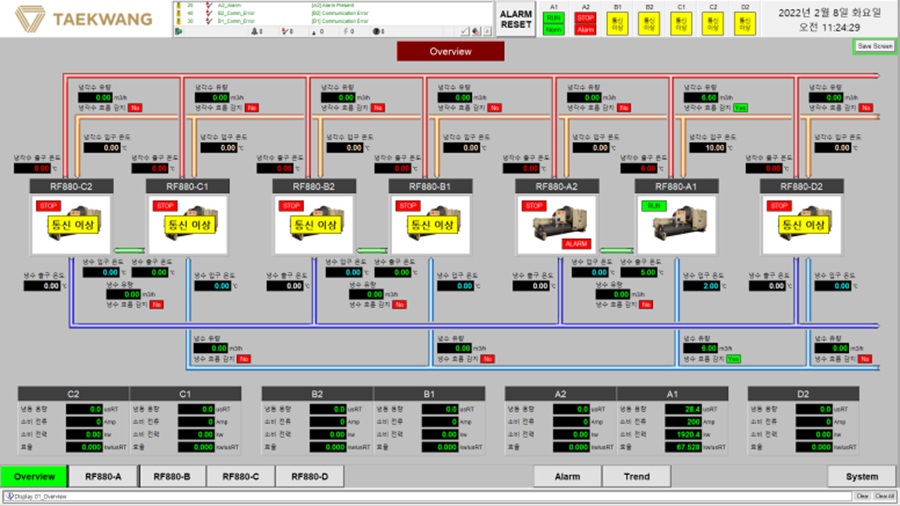Open the RF880-C2 chiller image
900x506 pixels.
71,224
